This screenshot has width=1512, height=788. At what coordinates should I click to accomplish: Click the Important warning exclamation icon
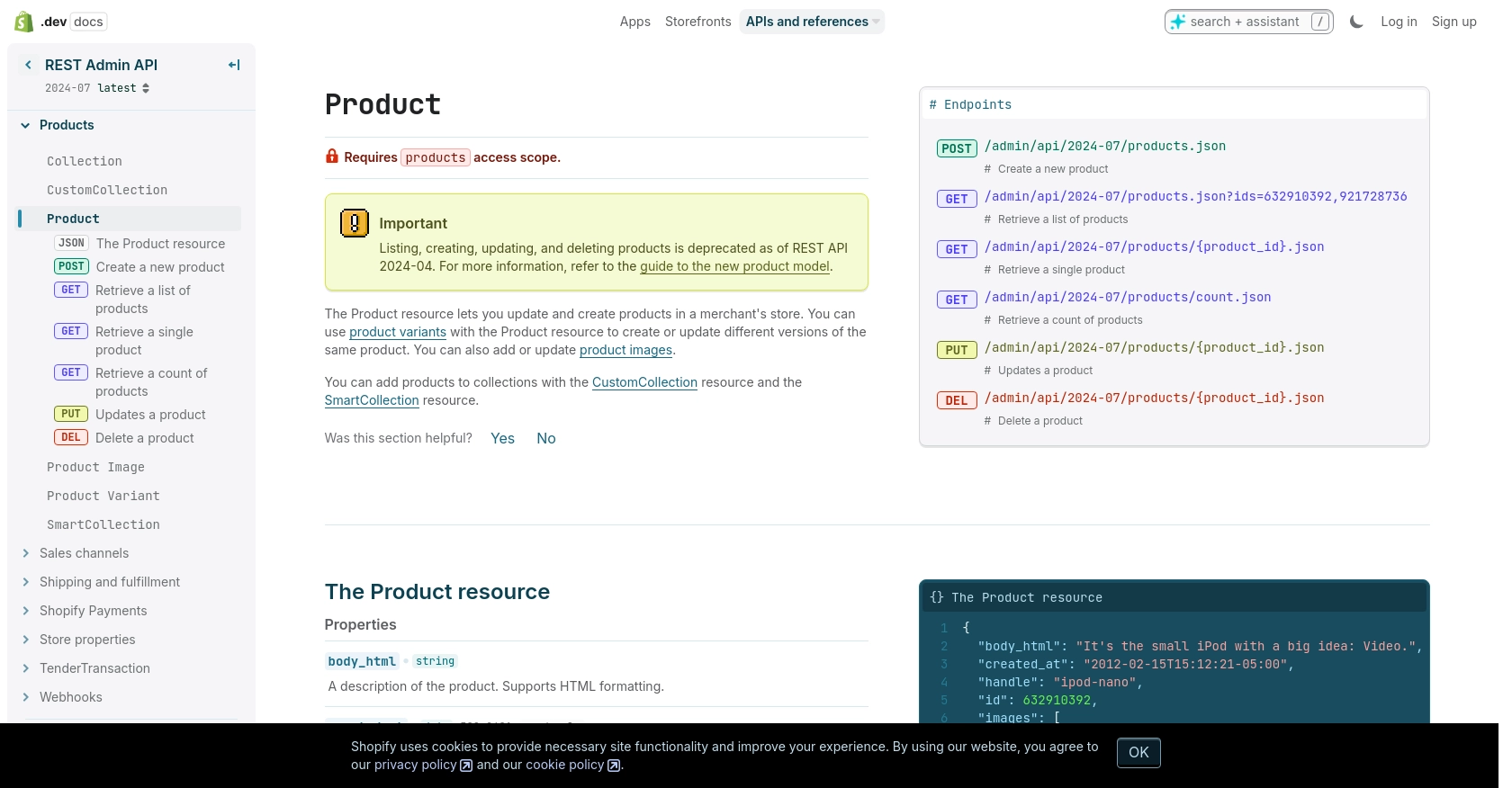[x=355, y=223]
